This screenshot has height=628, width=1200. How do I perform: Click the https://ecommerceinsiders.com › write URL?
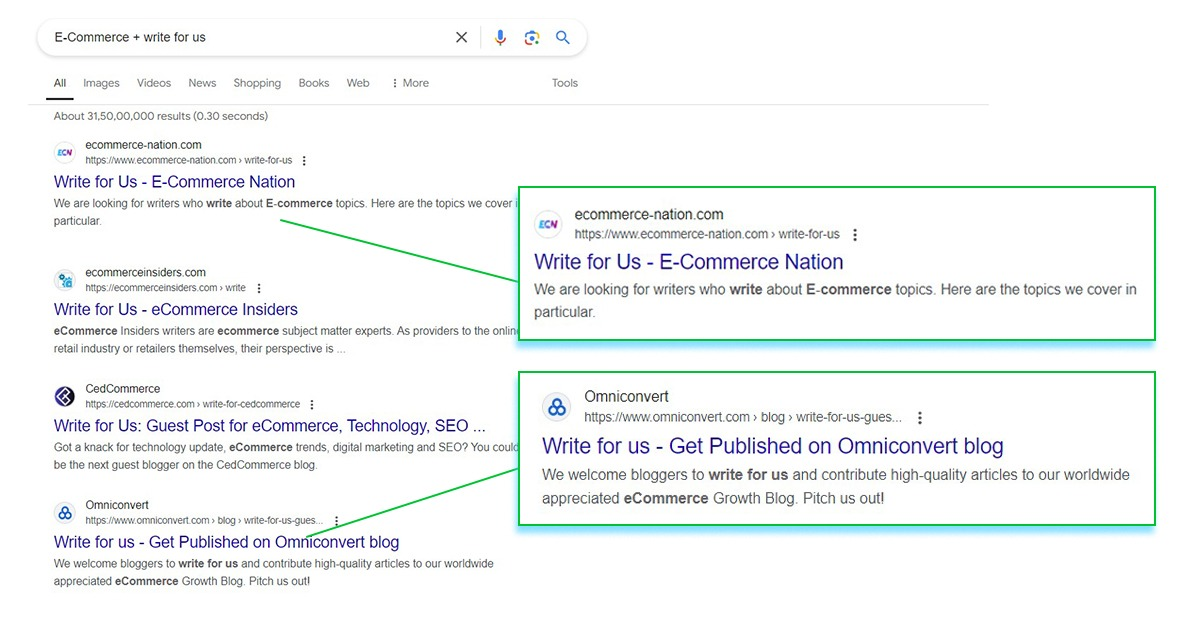(x=166, y=288)
